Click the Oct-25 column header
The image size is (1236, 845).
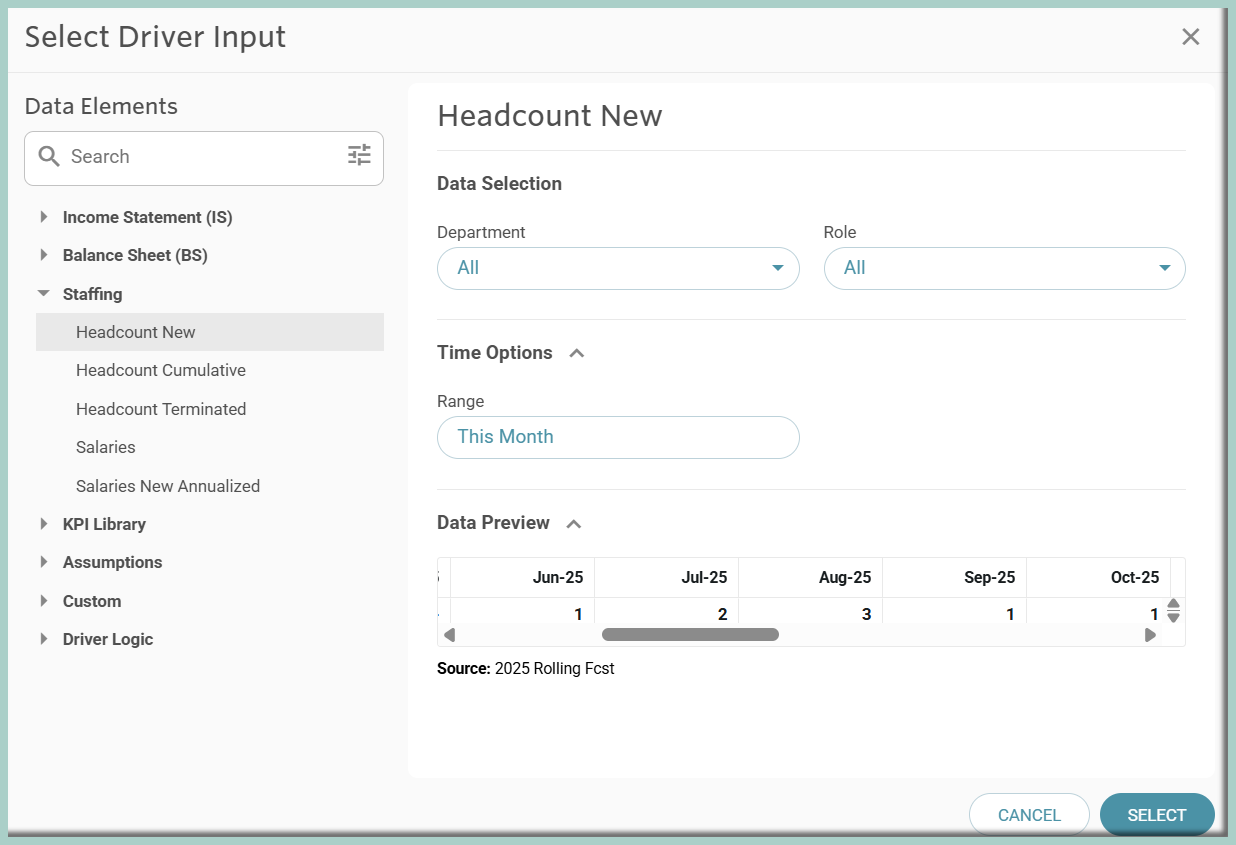coord(1099,577)
